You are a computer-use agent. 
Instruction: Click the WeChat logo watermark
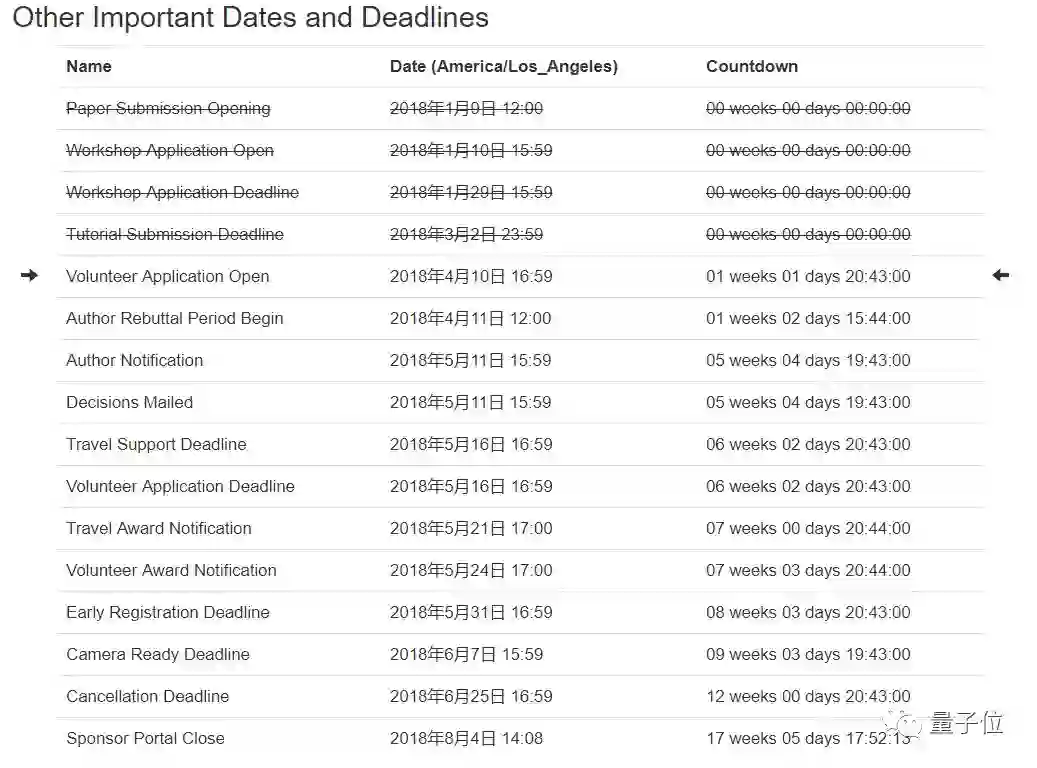908,723
